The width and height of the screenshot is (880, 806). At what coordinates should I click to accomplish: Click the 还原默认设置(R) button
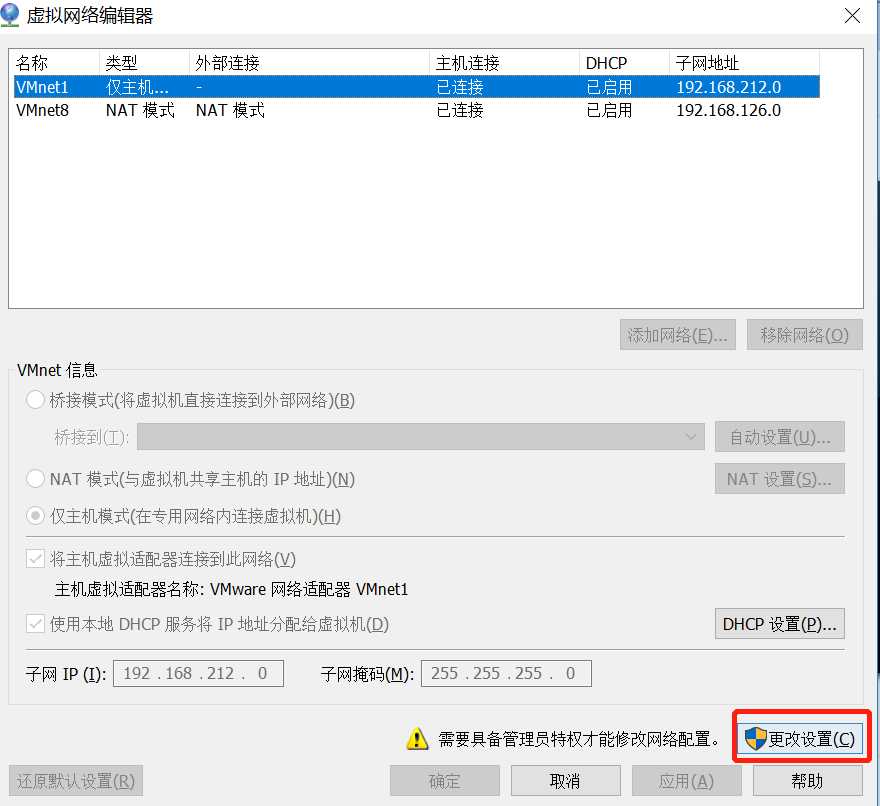(x=76, y=781)
